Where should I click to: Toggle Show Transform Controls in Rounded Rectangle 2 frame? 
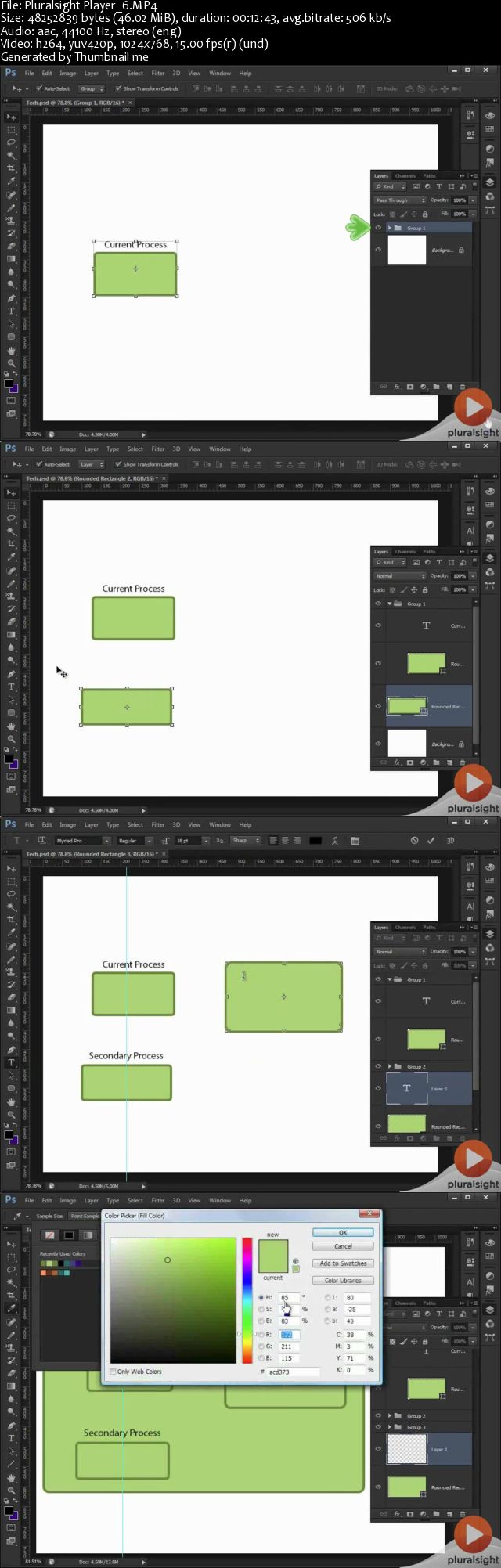pos(118,464)
